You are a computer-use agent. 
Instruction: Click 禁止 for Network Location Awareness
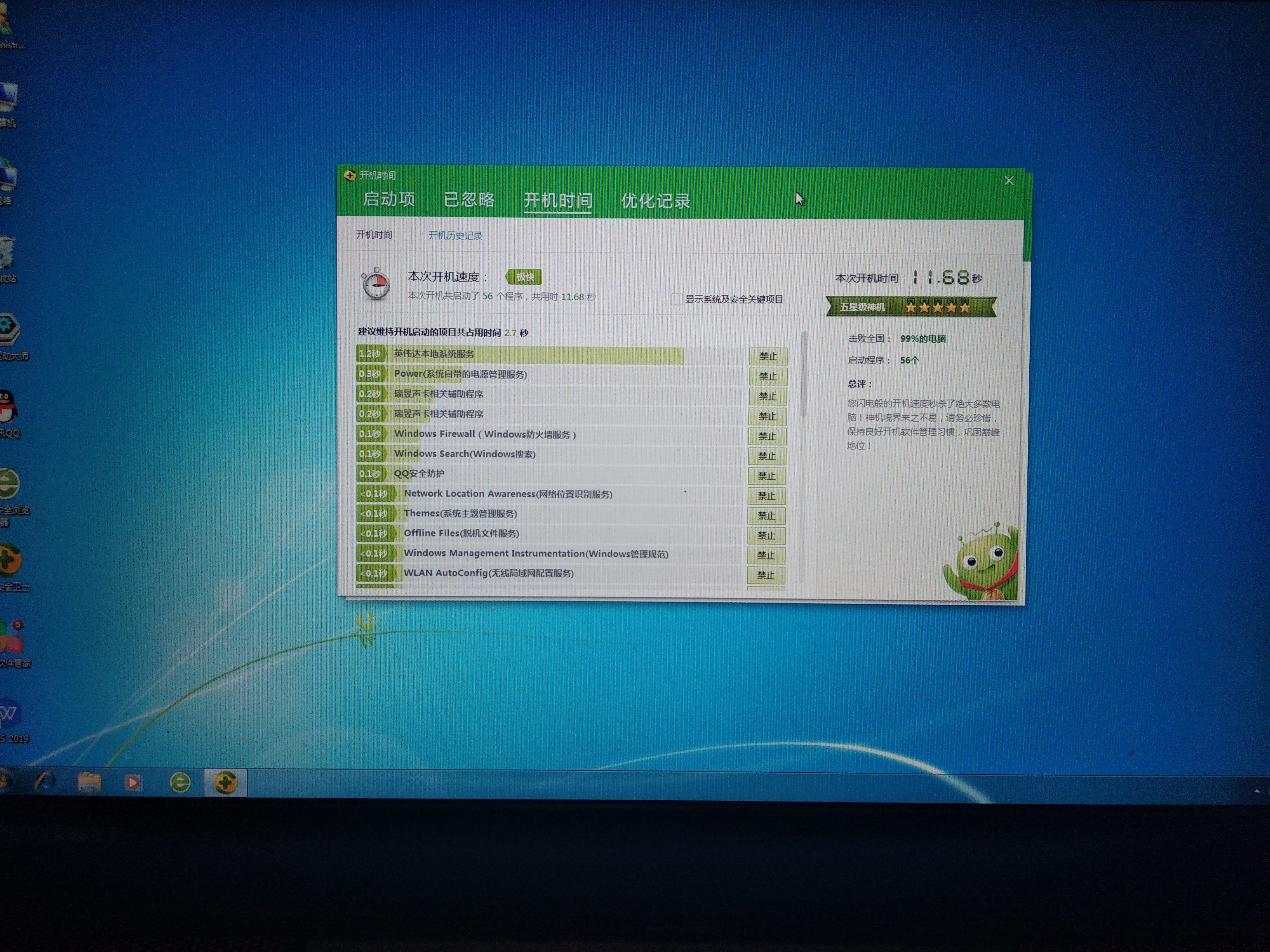tap(766, 496)
